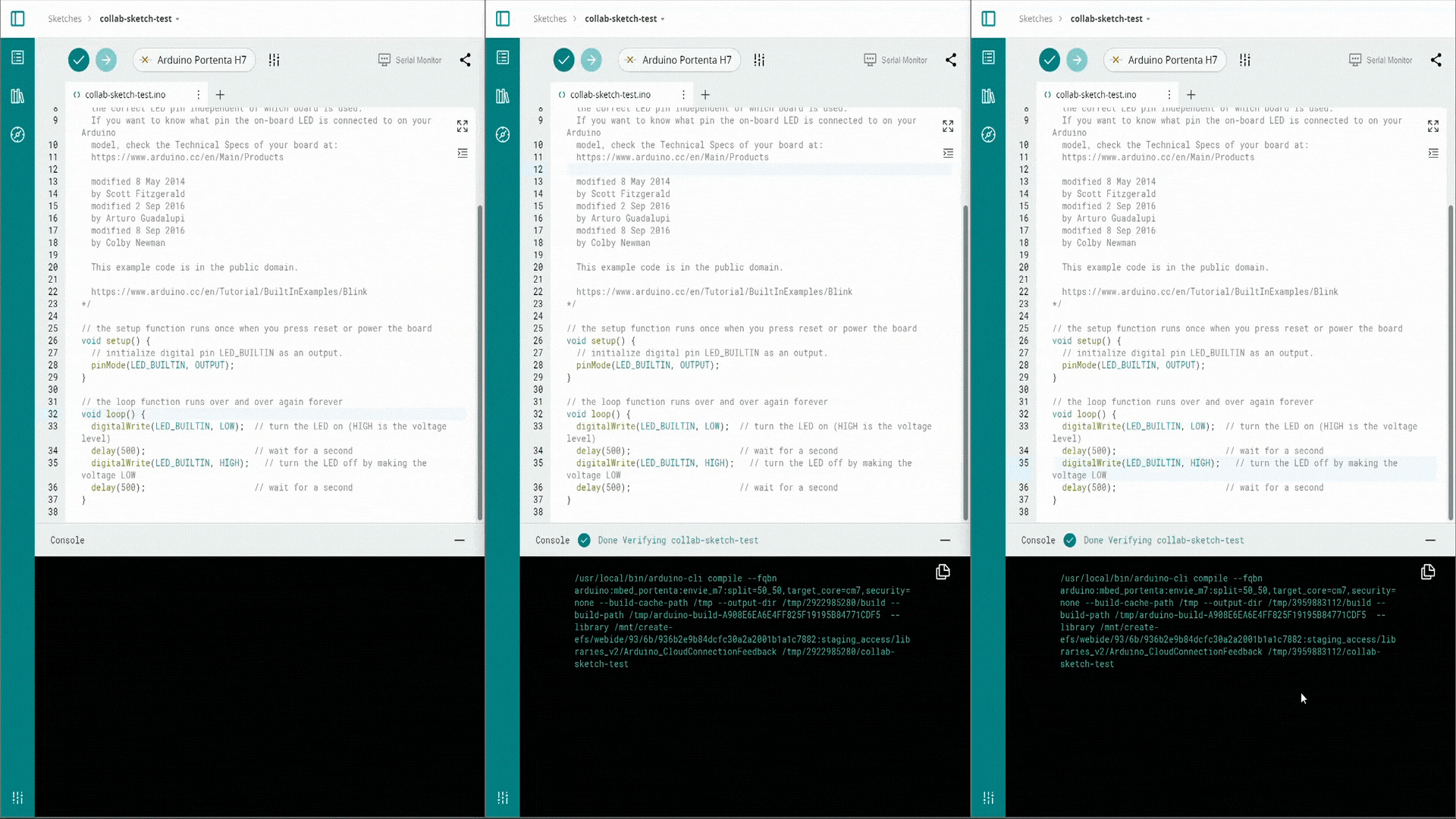
Task: Click Sketches breadcrumb link in middle pane
Action: [x=549, y=18]
